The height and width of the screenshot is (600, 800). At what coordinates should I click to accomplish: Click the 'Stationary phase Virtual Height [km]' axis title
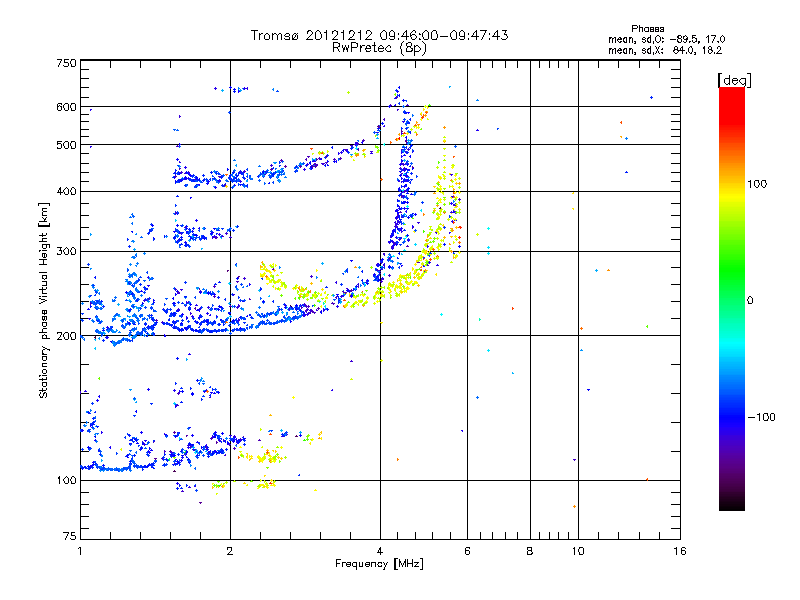pos(44,300)
